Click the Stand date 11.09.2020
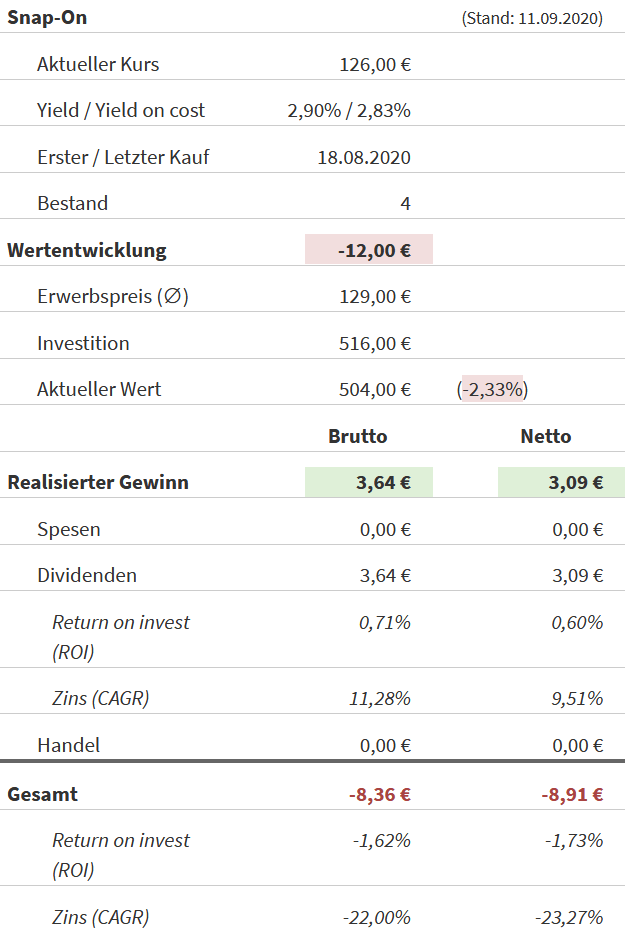 point(532,18)
